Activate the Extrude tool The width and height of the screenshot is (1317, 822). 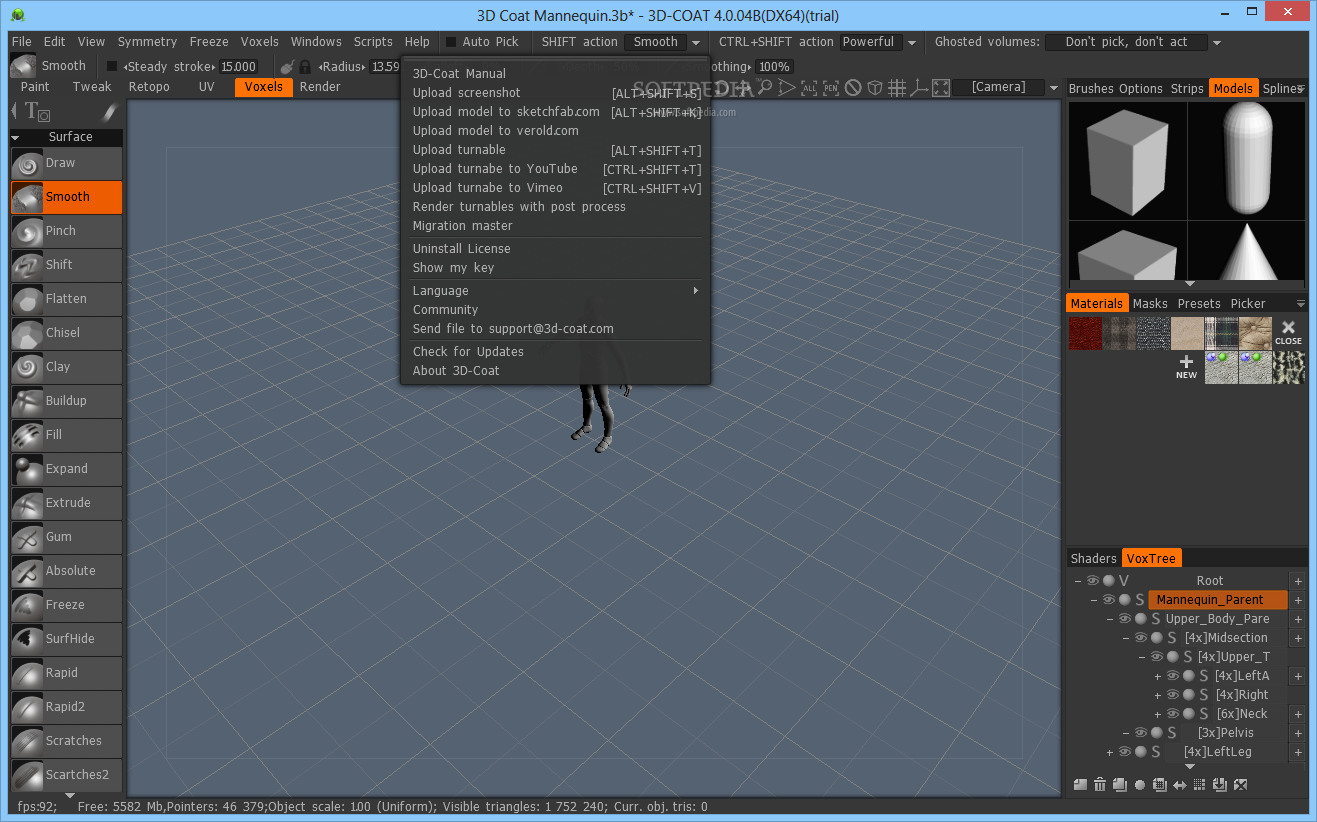click(66, 503)
